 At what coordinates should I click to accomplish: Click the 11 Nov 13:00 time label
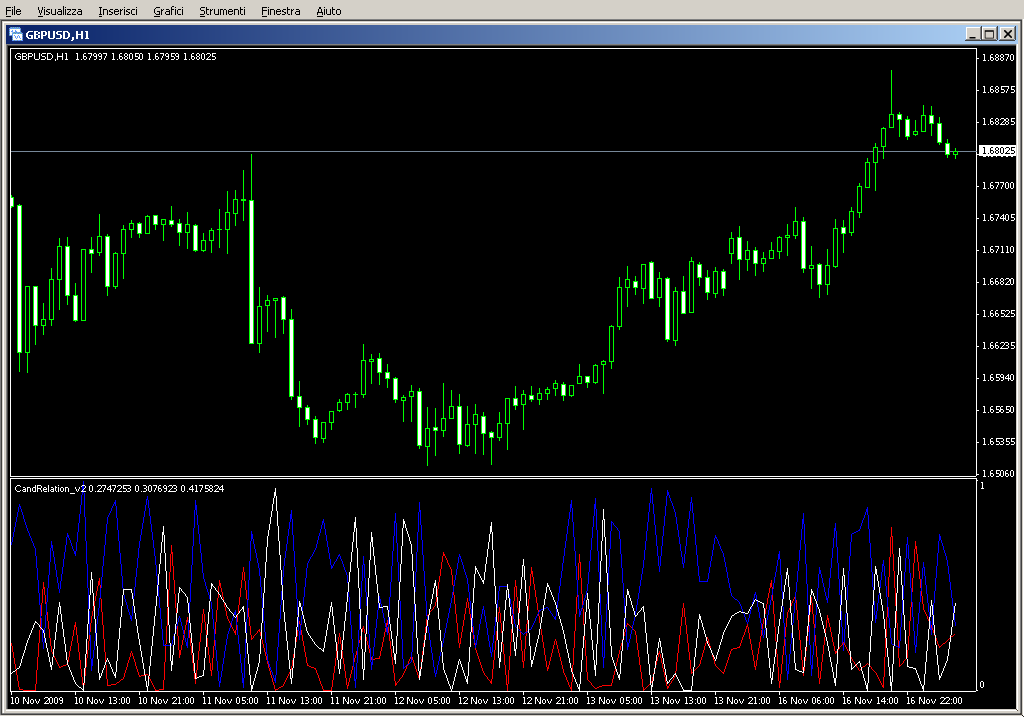(294, 701)
